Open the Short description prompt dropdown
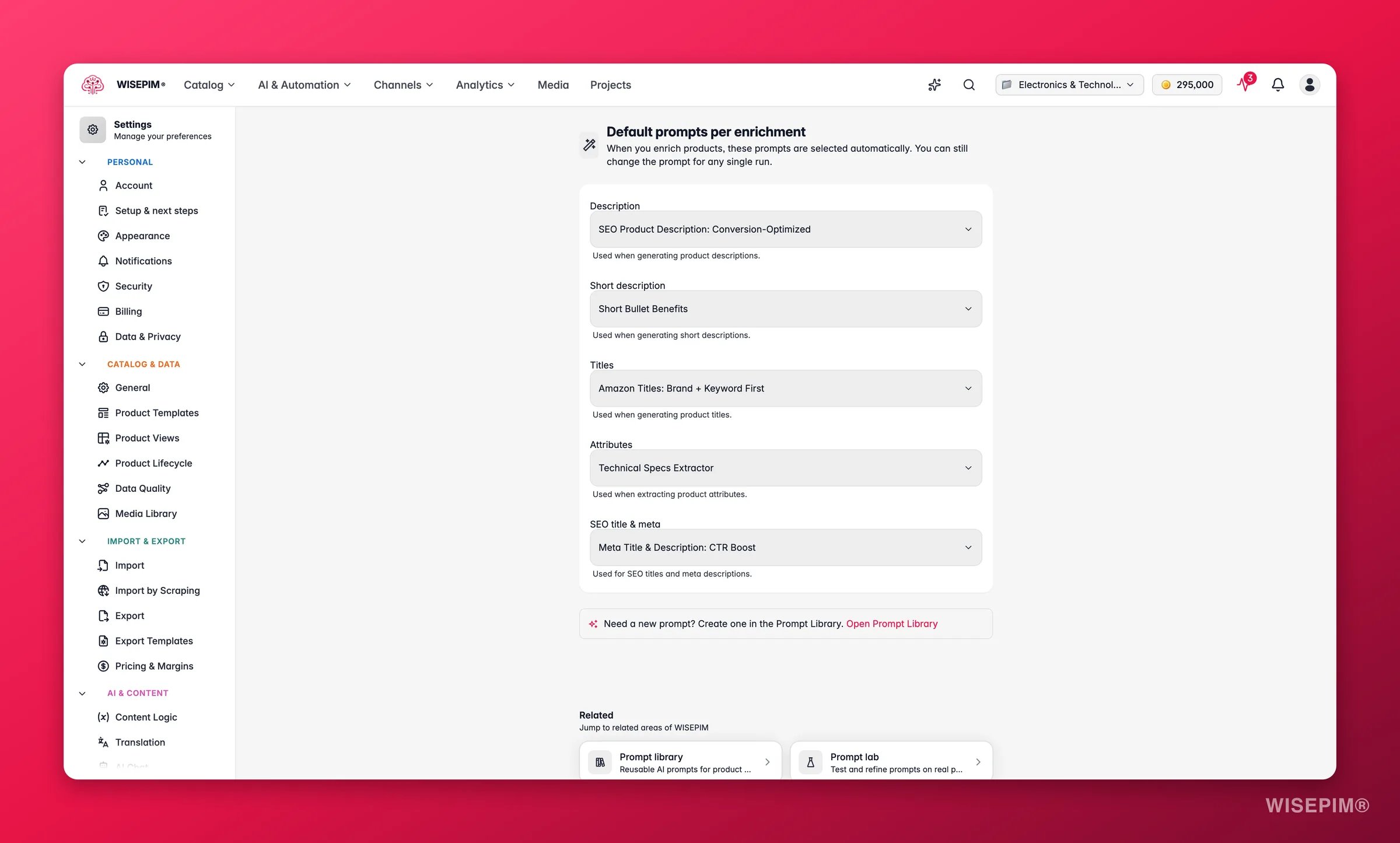The image size is (1400, 843). pyautogui.click(x=786, y=309)
